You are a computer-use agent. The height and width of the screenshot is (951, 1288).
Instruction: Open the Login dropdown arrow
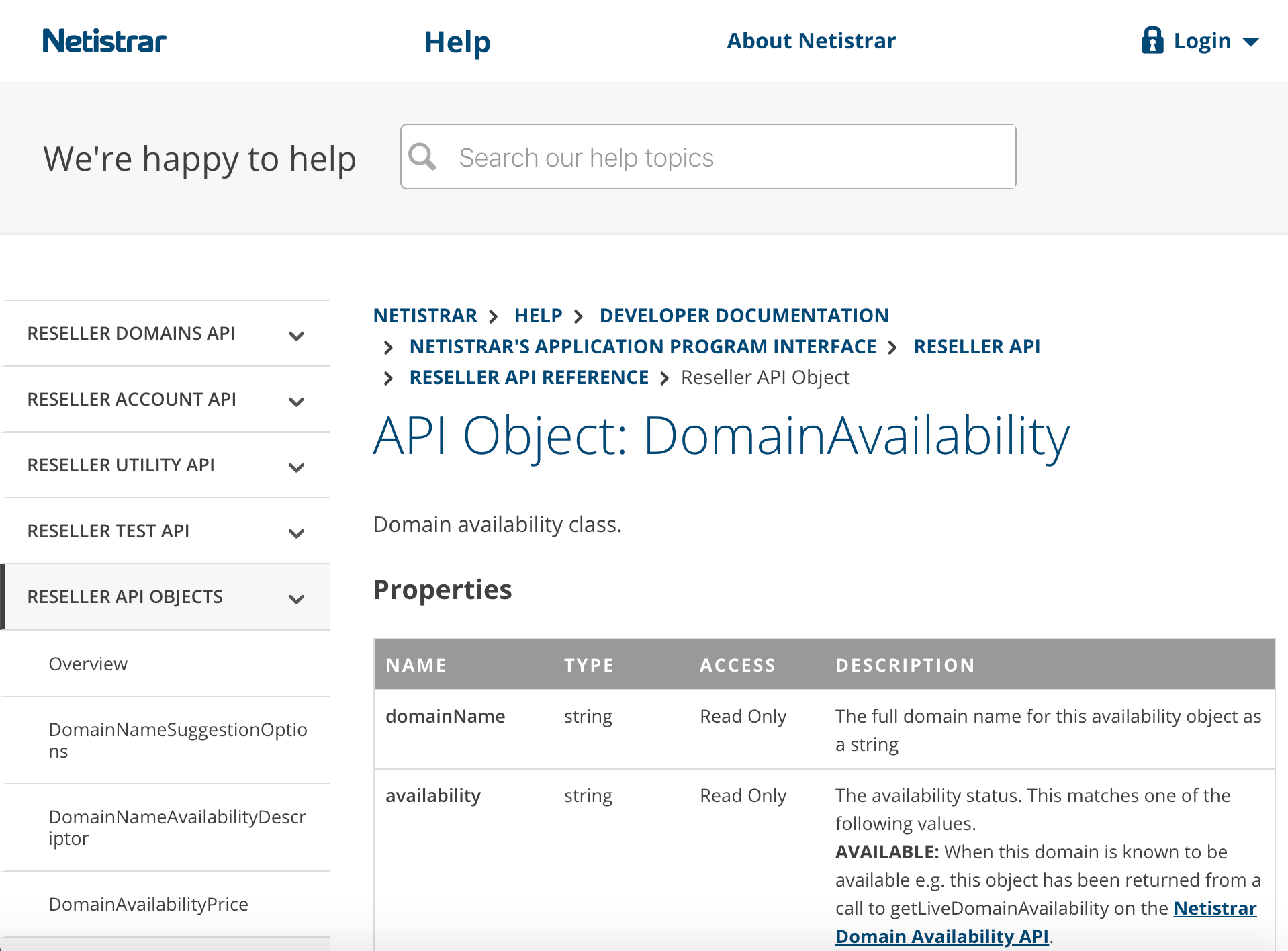tap(1250, 42)
